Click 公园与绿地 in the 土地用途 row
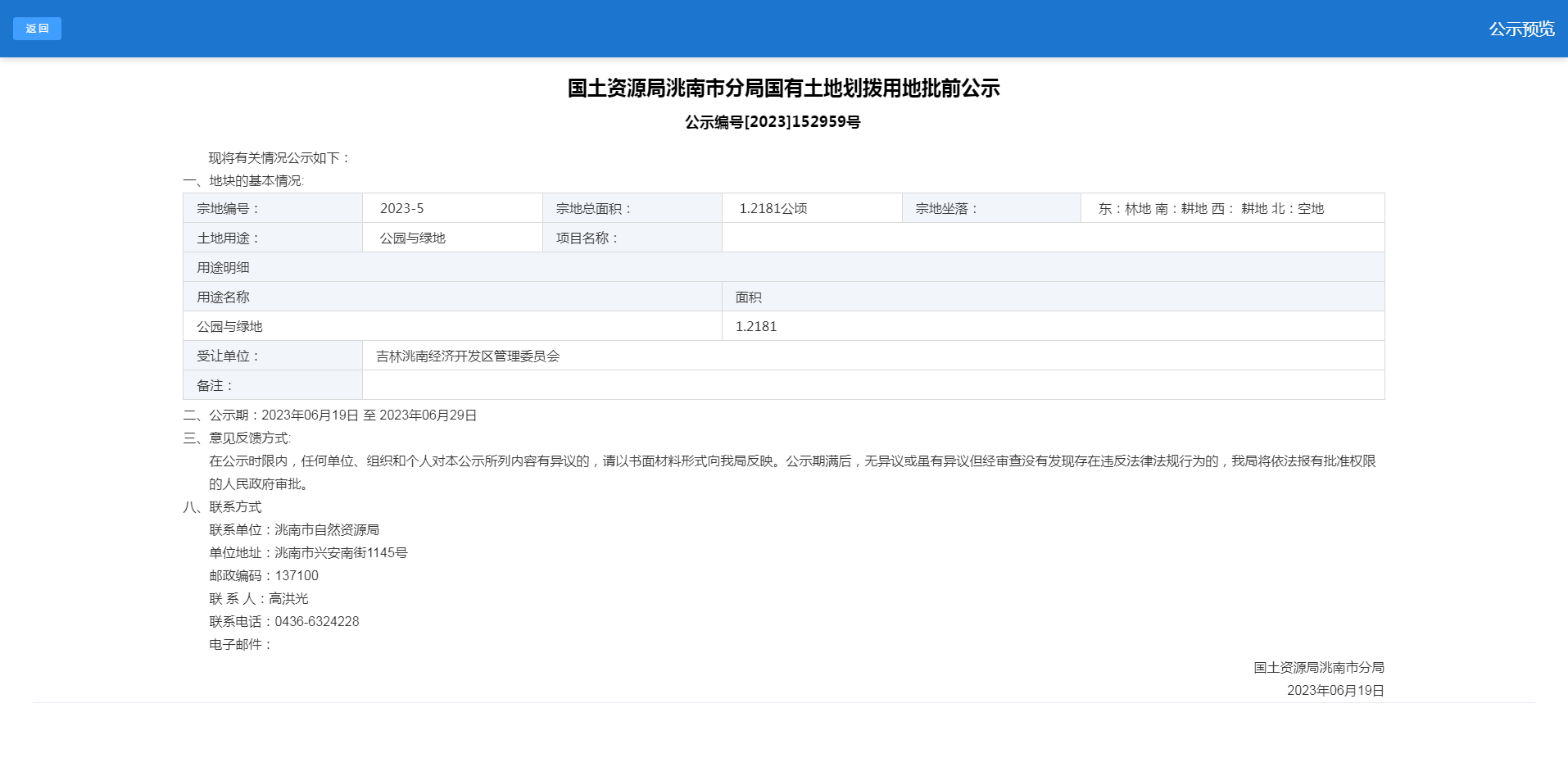The height and width of the screenshot is (767, 1568). click(412, 238)
